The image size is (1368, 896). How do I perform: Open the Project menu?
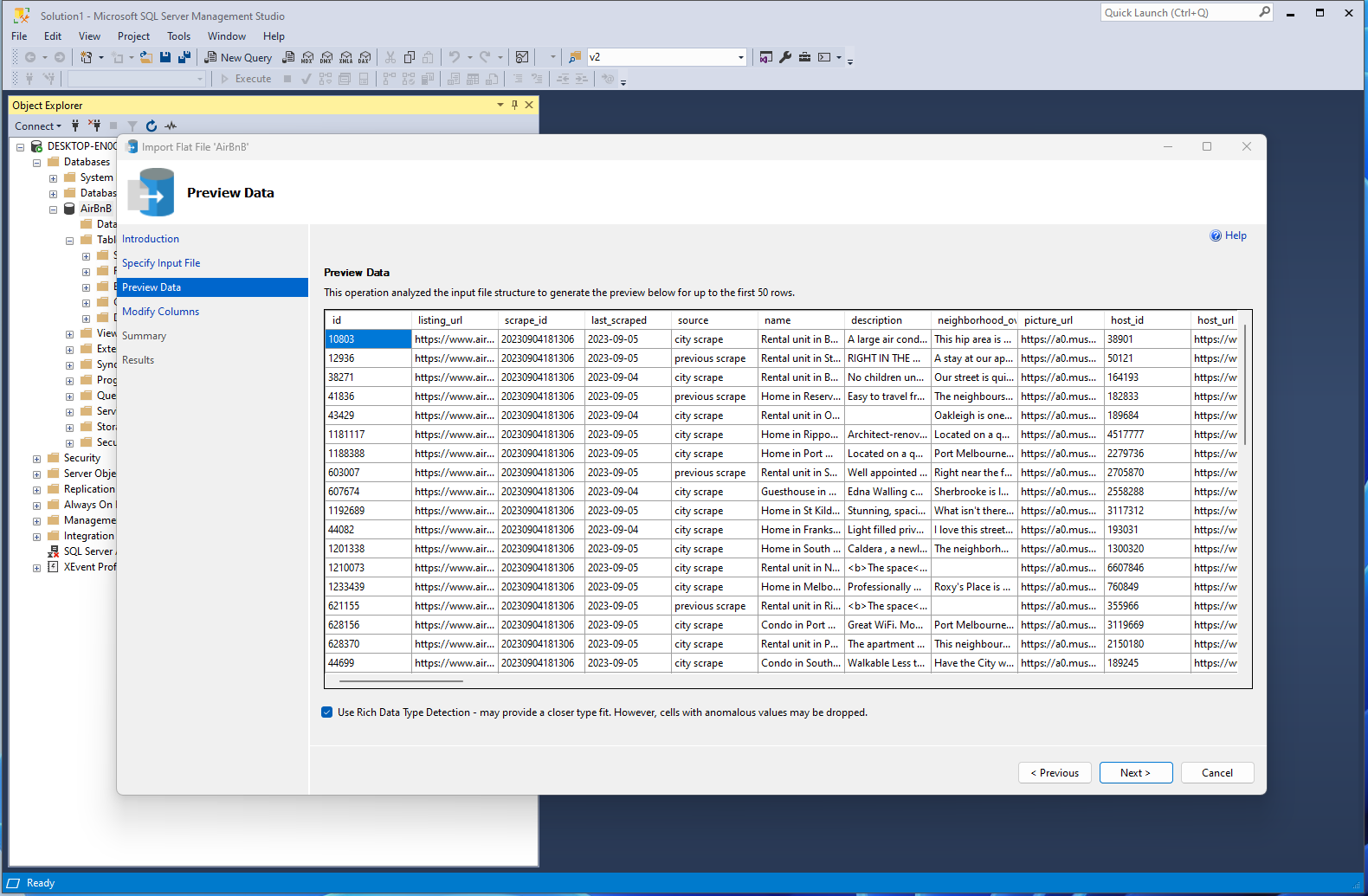(x=133, y=36)
